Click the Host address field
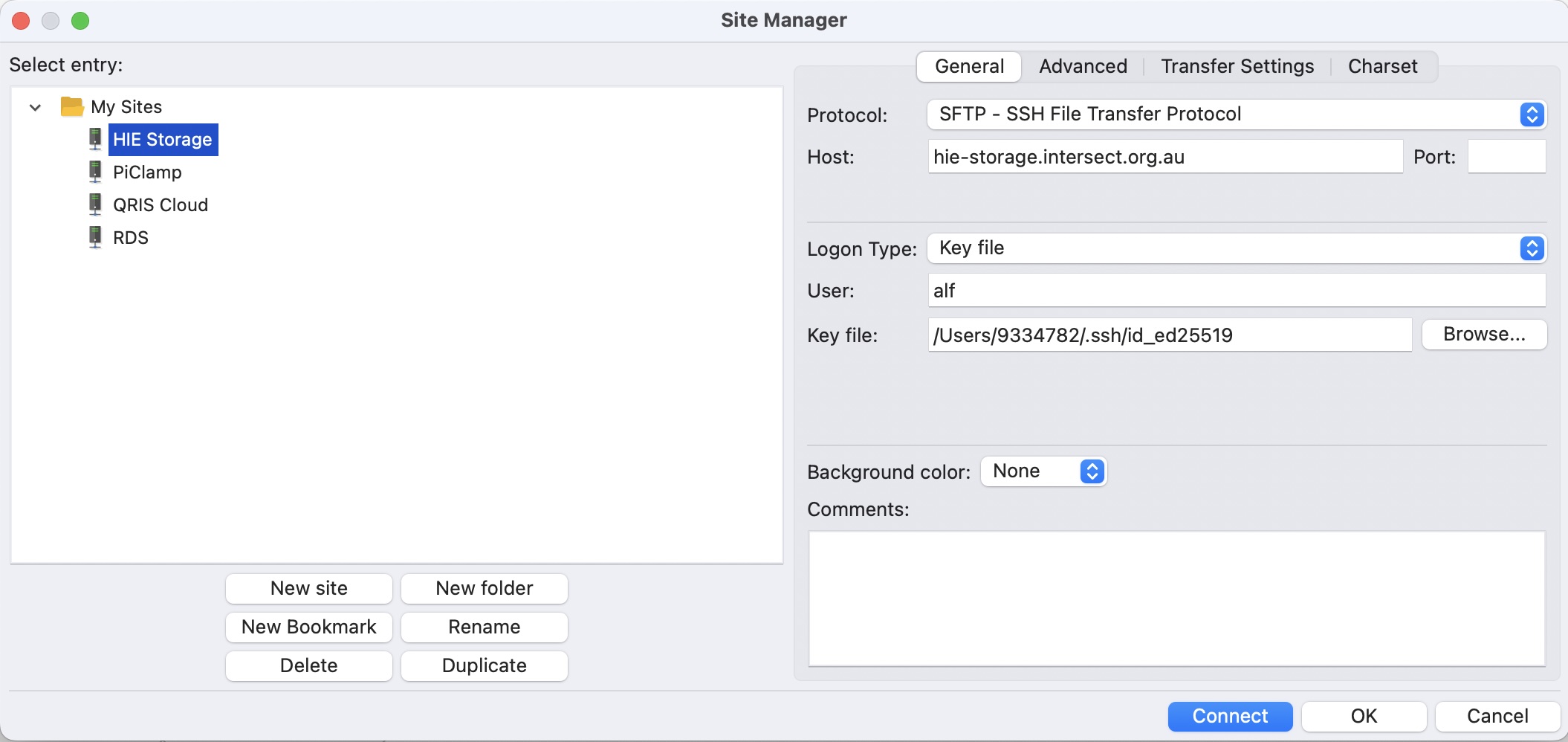1568x742 pixels. [1164, 157]
